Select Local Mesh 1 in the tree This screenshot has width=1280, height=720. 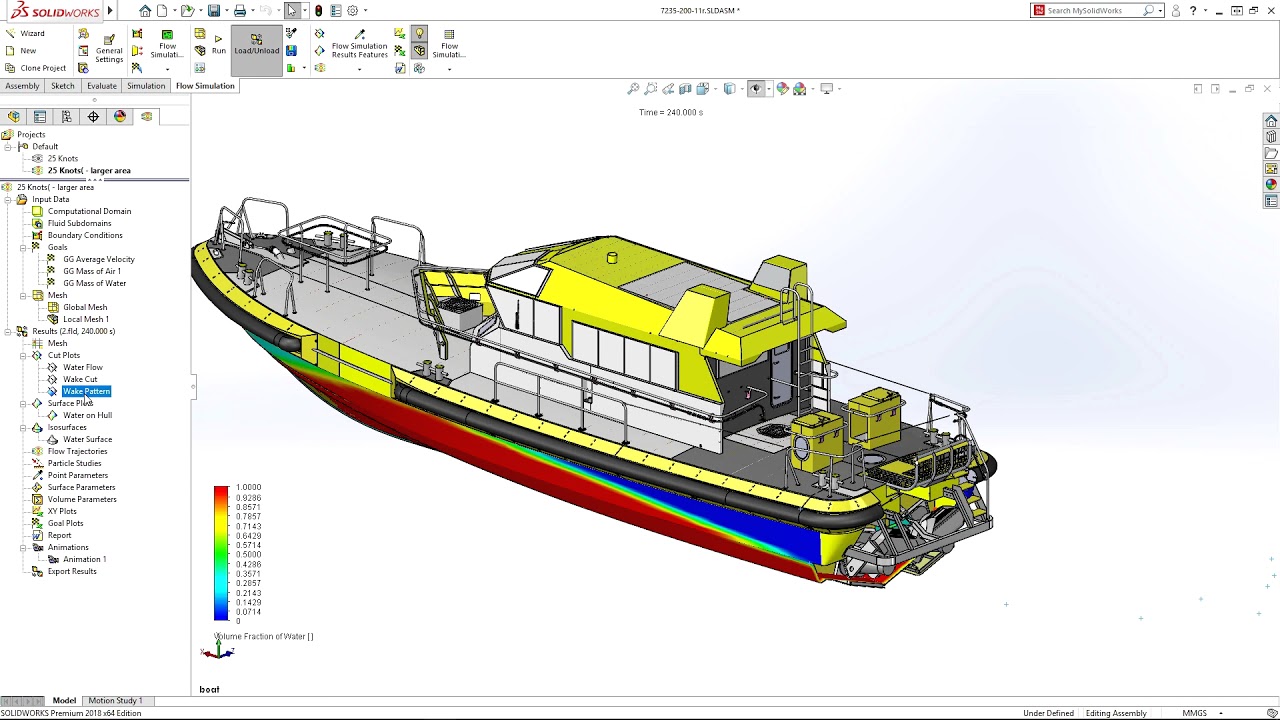click(86, 319)
